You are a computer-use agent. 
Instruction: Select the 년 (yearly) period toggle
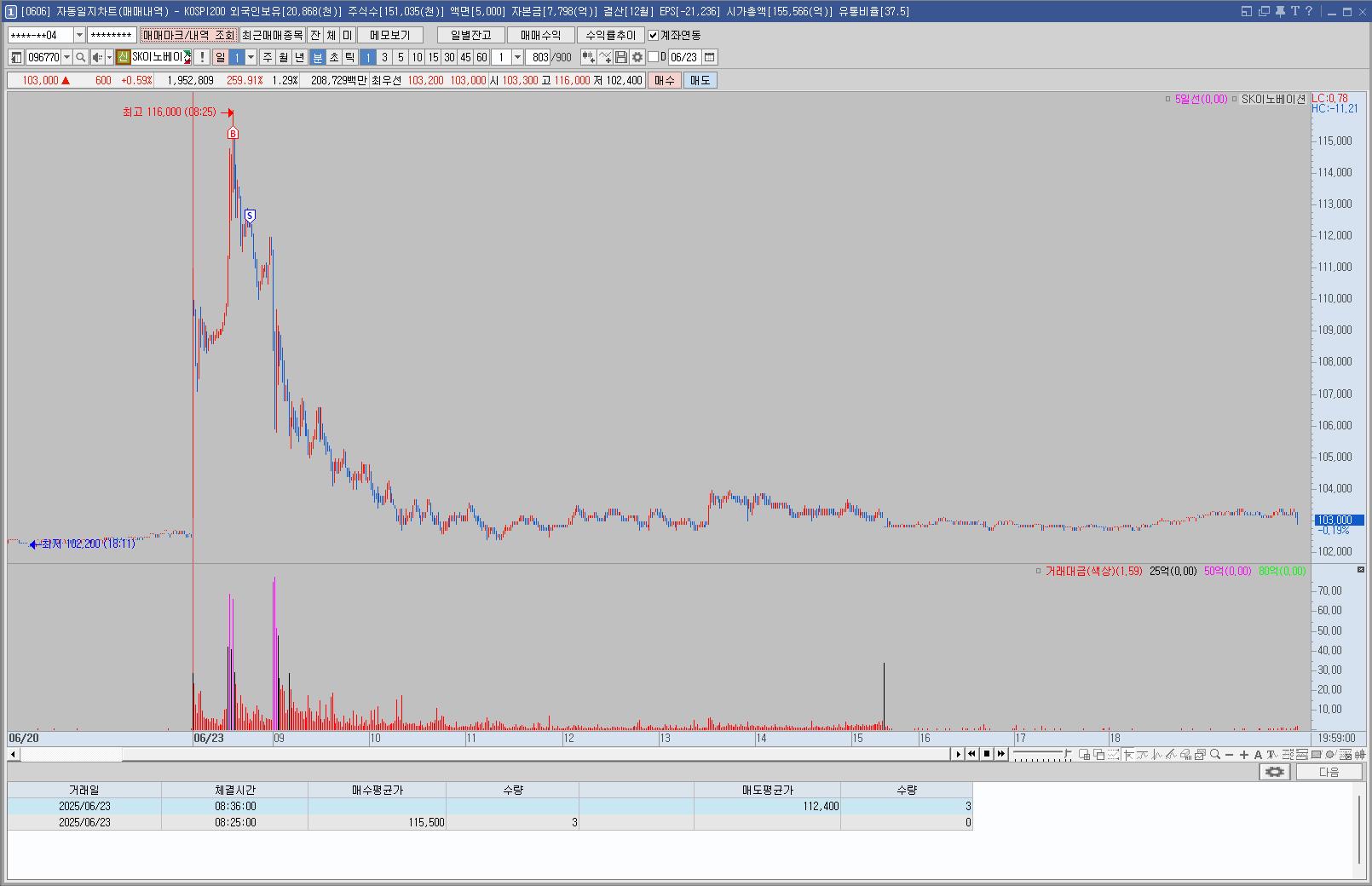click(x=300, y=57)
